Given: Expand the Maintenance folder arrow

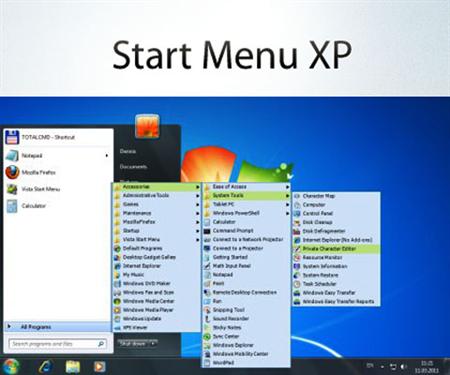Looking at the screenshot, I should coord(198,213).
